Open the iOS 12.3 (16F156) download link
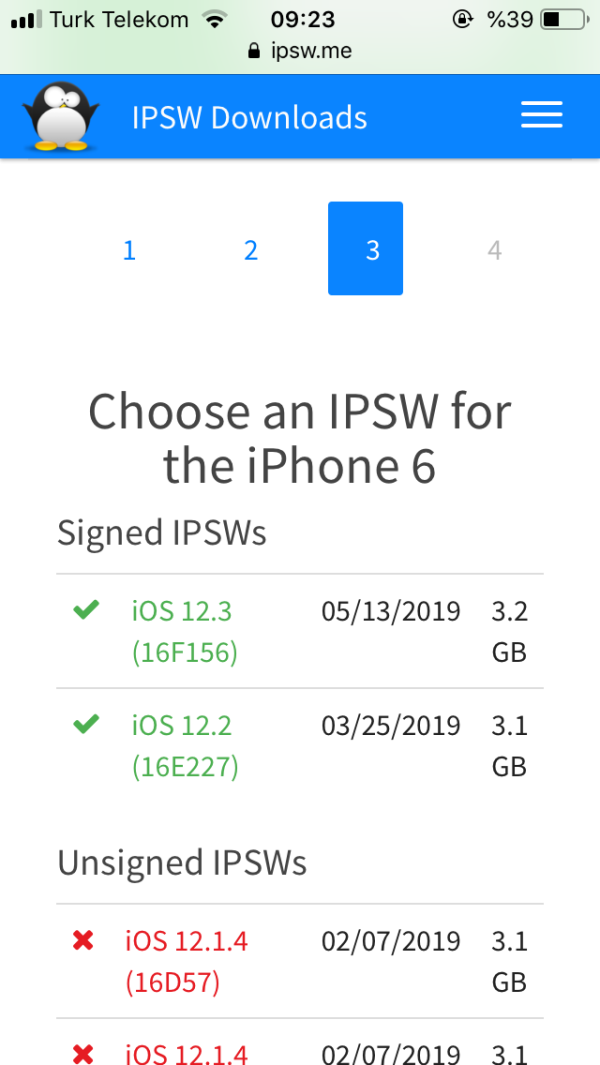The height and width of the screenshot is (1065, 600). tap(184, 631)
